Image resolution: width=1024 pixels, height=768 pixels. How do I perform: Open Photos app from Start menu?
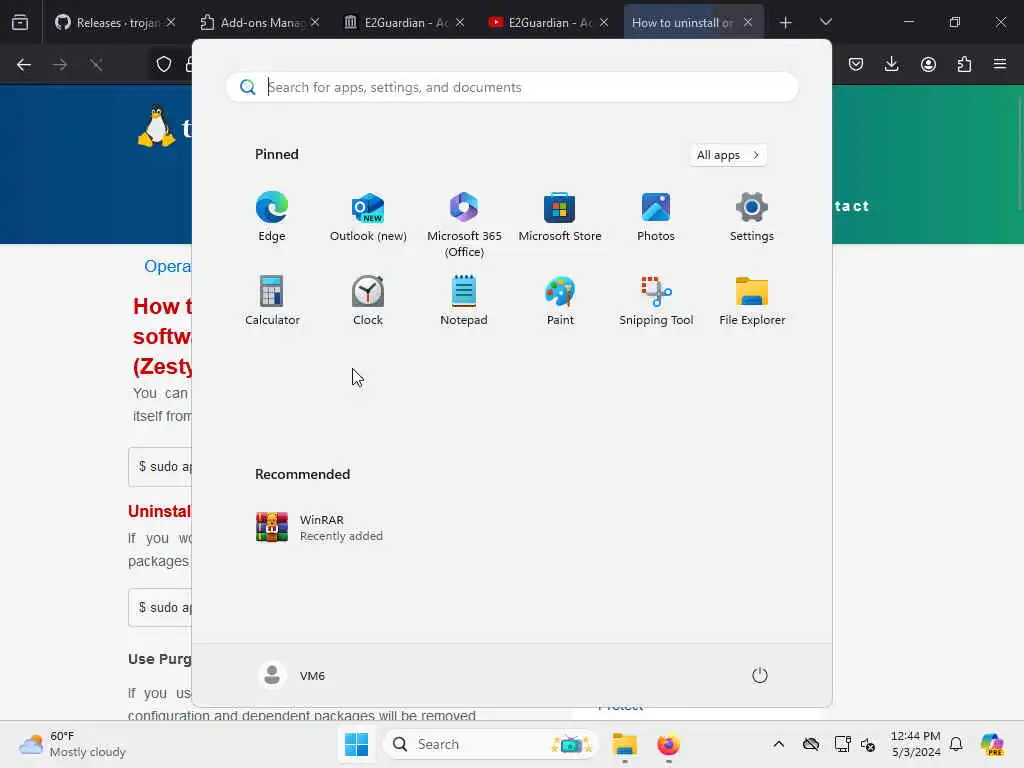click(656, 217)
